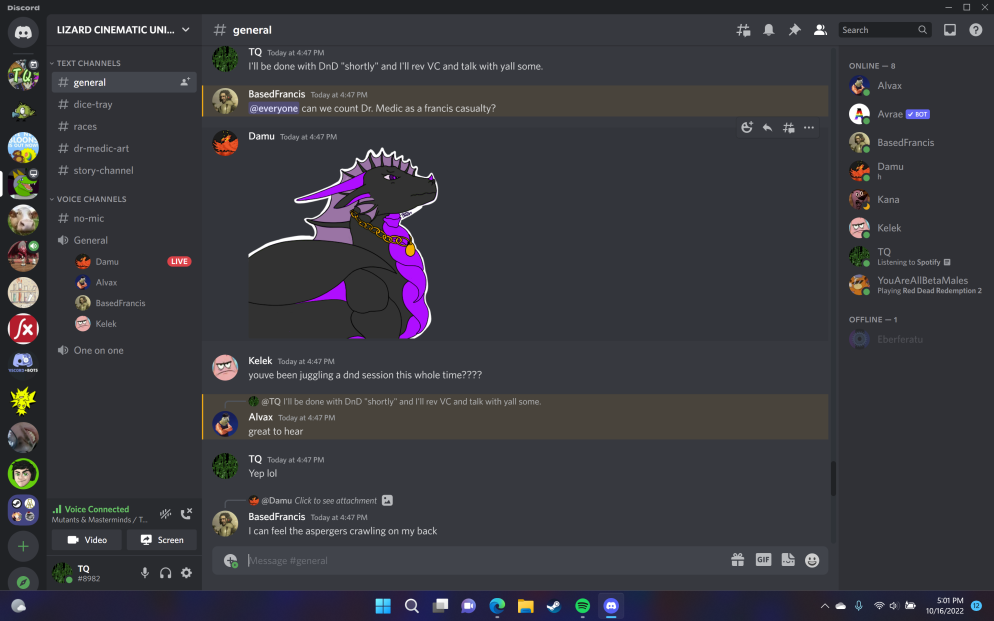The width and height of the screenshot is (994, 621).
Task: Go to Discord Home direct messages
Action: 23,32
